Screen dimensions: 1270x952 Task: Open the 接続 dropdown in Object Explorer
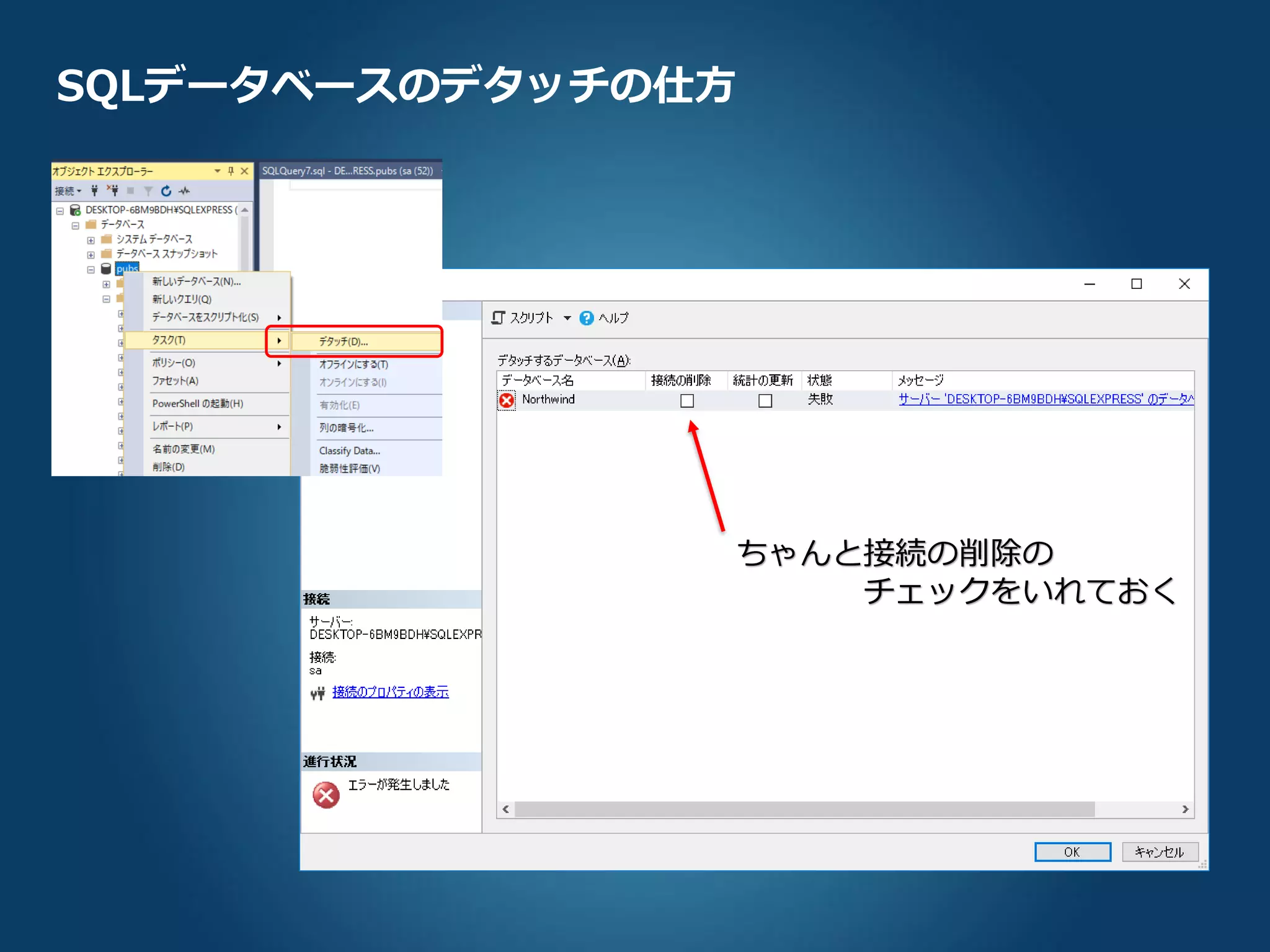68,191
